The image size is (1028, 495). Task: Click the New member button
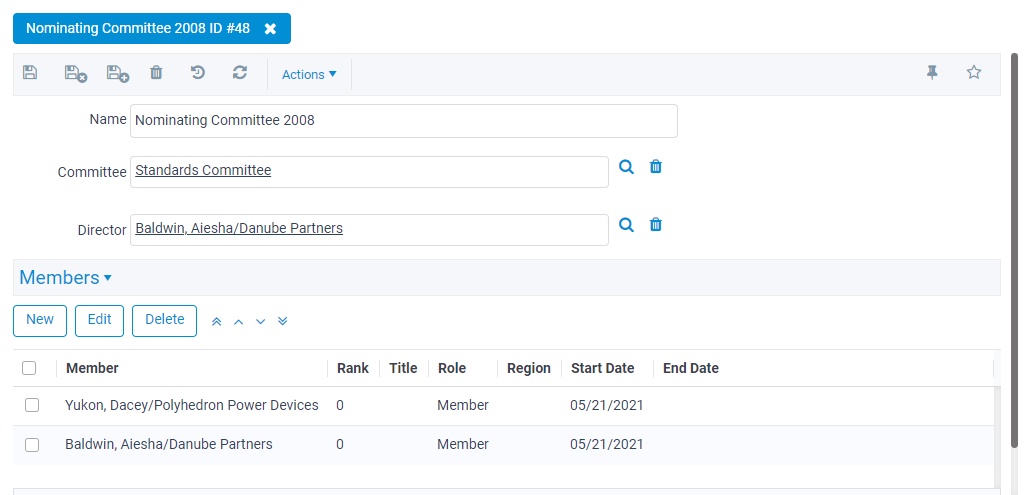tap(40, 321)
